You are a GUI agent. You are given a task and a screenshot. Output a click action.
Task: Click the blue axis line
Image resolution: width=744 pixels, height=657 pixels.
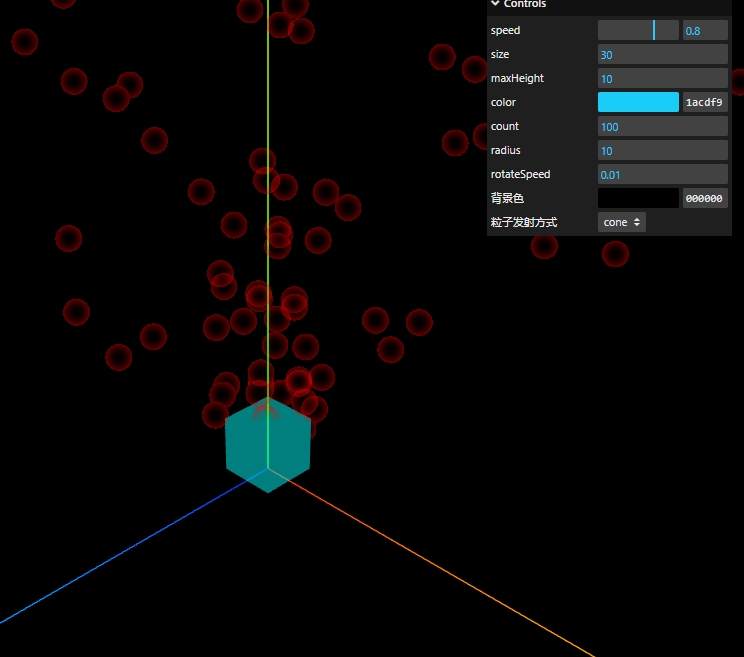coord(123,550)
